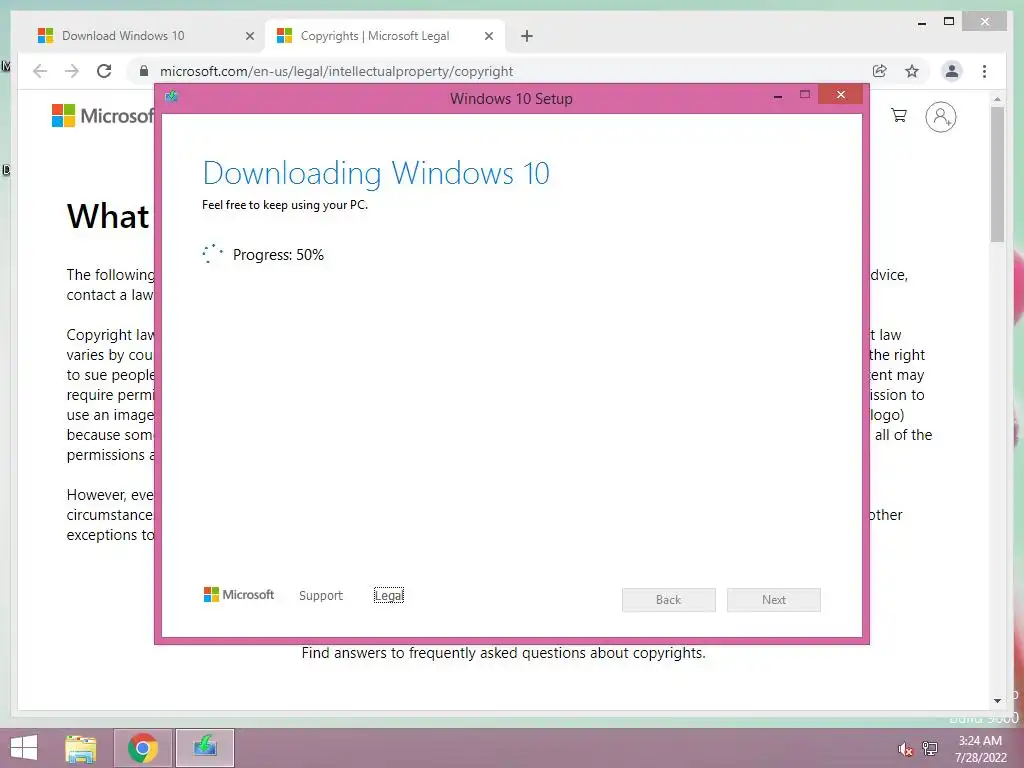The image size is (1024, 768).
Task: Select Copyrights | Microsoft Legal tab
Action: (384, 36)
